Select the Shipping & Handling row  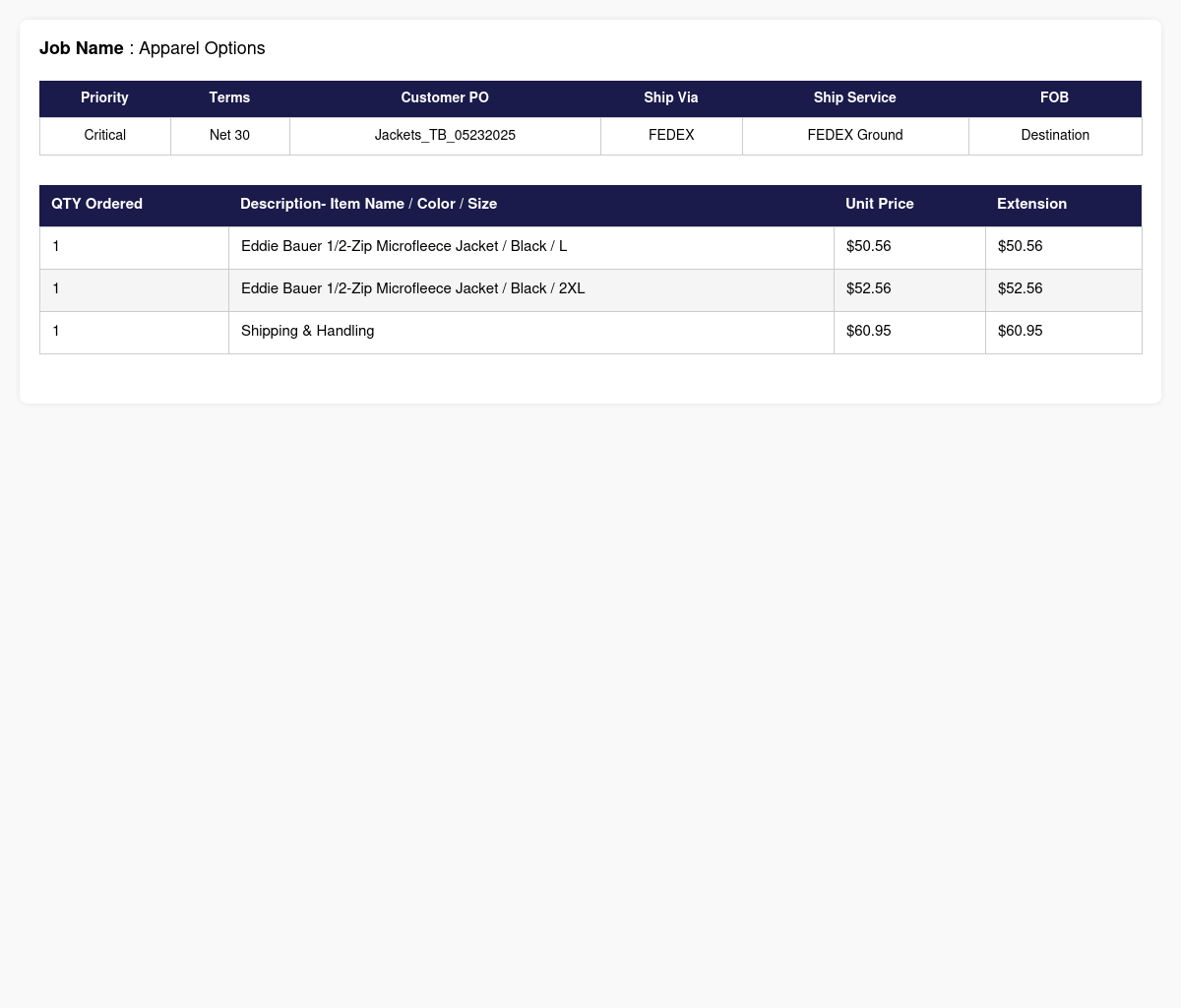pyautogui.click(x=590, y=332)
